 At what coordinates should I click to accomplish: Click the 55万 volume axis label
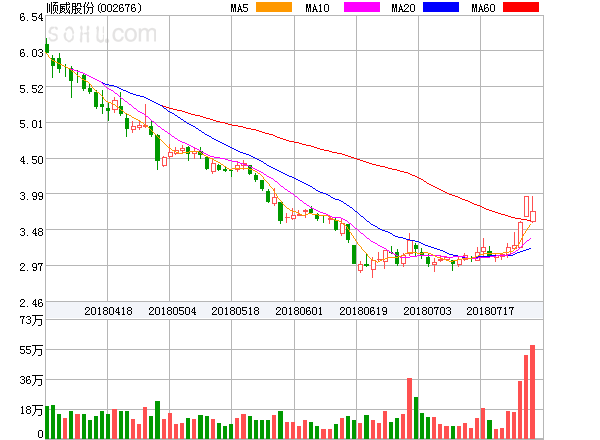pos(31,350)
